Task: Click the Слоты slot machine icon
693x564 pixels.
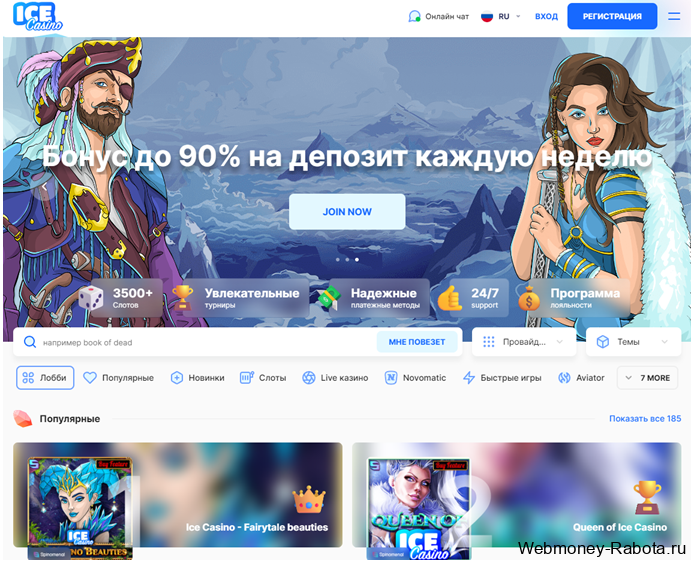Action: tap(246, 377)
